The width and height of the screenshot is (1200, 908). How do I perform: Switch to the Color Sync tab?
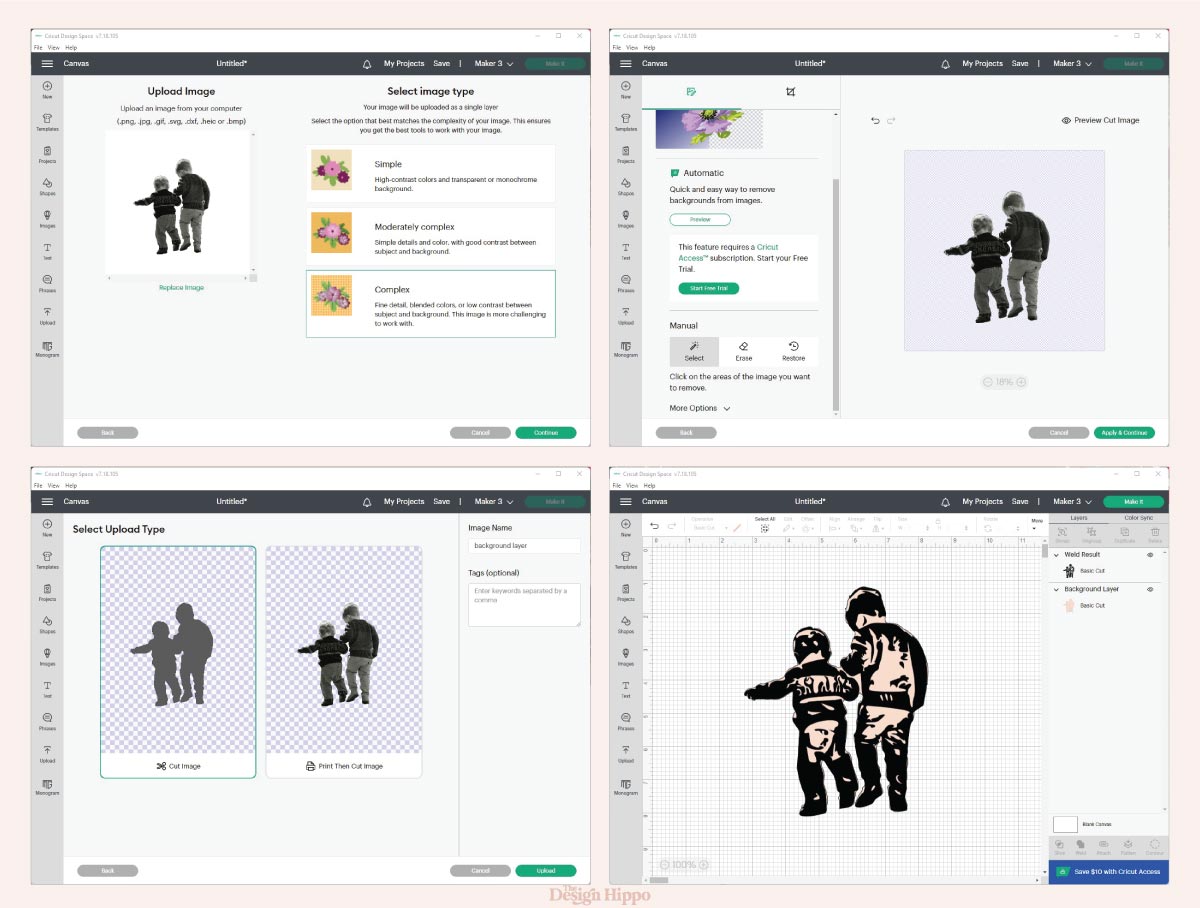[1139, 517]
